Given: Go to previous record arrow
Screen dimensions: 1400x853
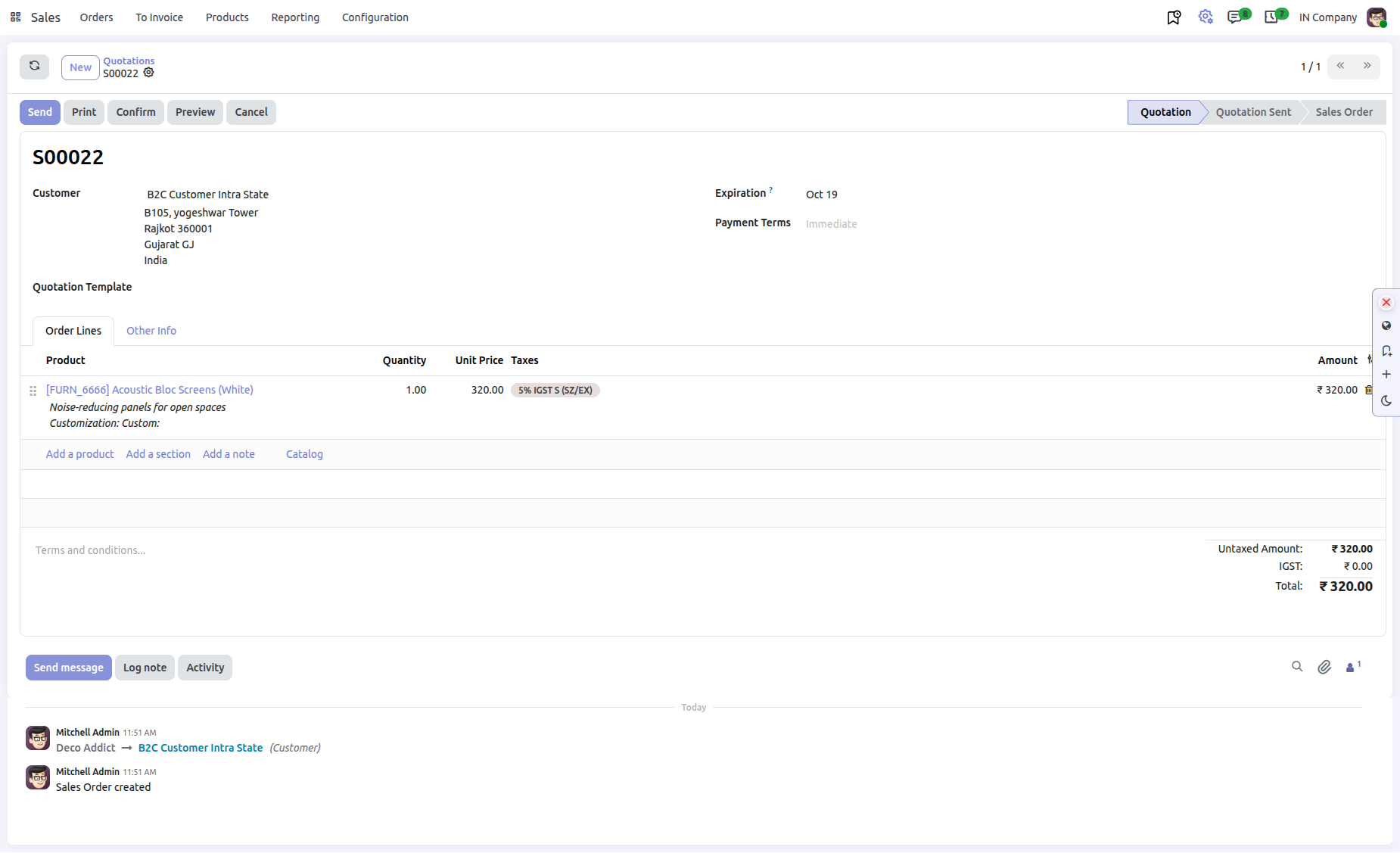Looking at the screenshot, I should tap(1340, 66).
